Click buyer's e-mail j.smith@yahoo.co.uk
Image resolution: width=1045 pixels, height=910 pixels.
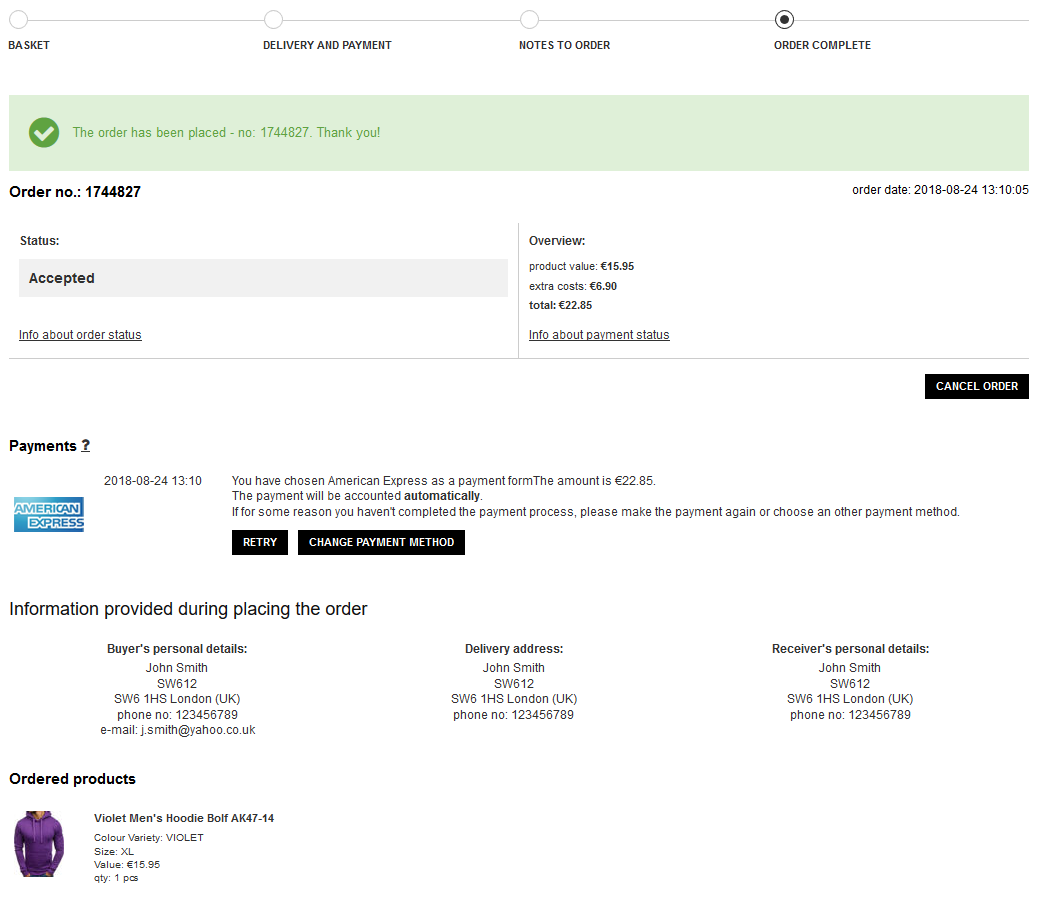pyautogui.click(x=178, y=730)
